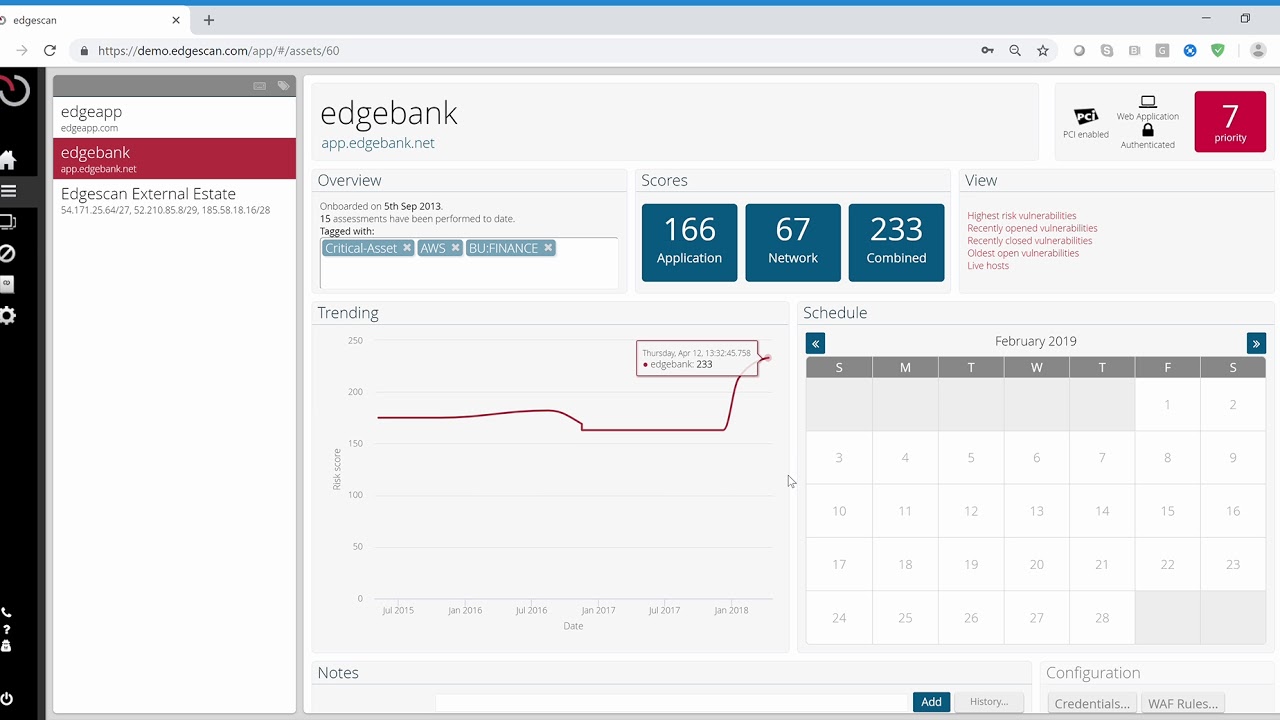View Oldest open vulnerabilities
Image resolution: width=1280 pixels, height=720 pixels.
tap(1023, 253)
